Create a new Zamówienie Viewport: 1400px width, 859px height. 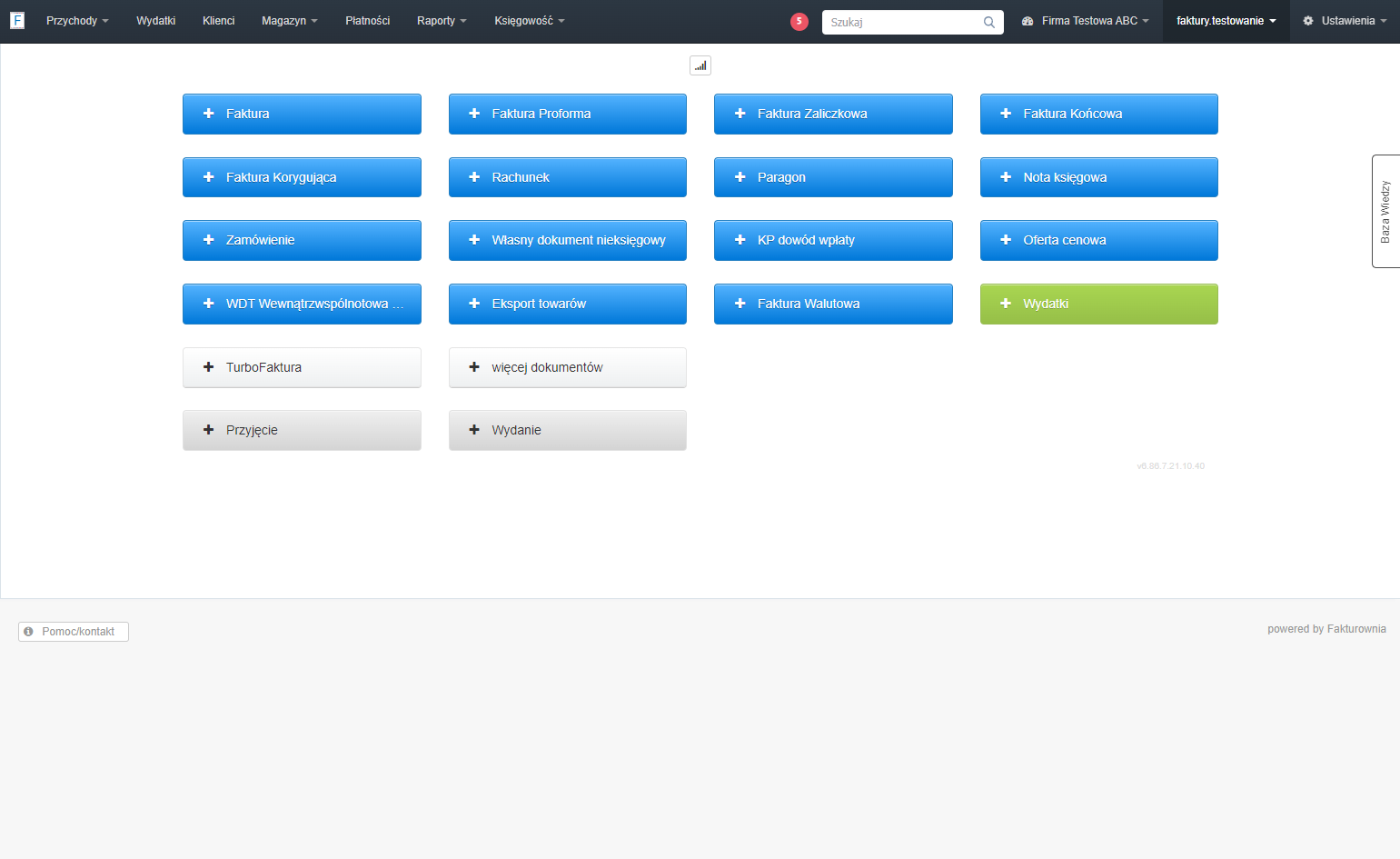pos(302,240)
